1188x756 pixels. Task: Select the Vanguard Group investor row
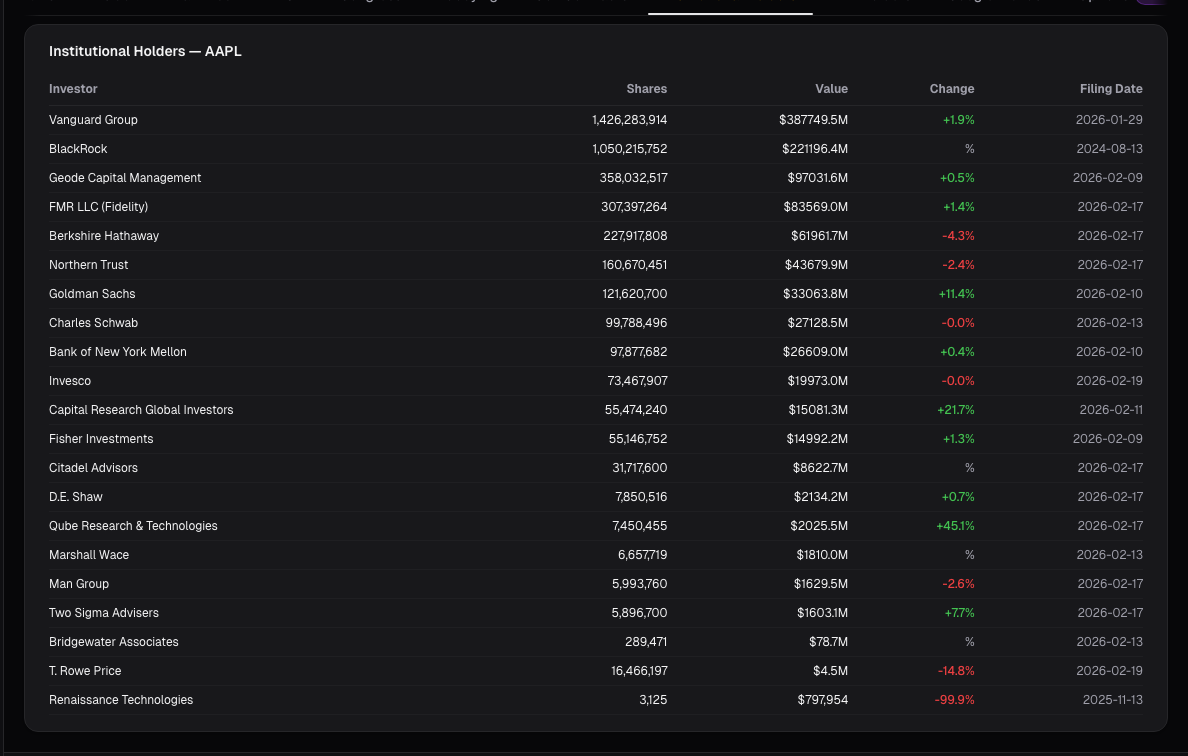[x=93, y=119]
